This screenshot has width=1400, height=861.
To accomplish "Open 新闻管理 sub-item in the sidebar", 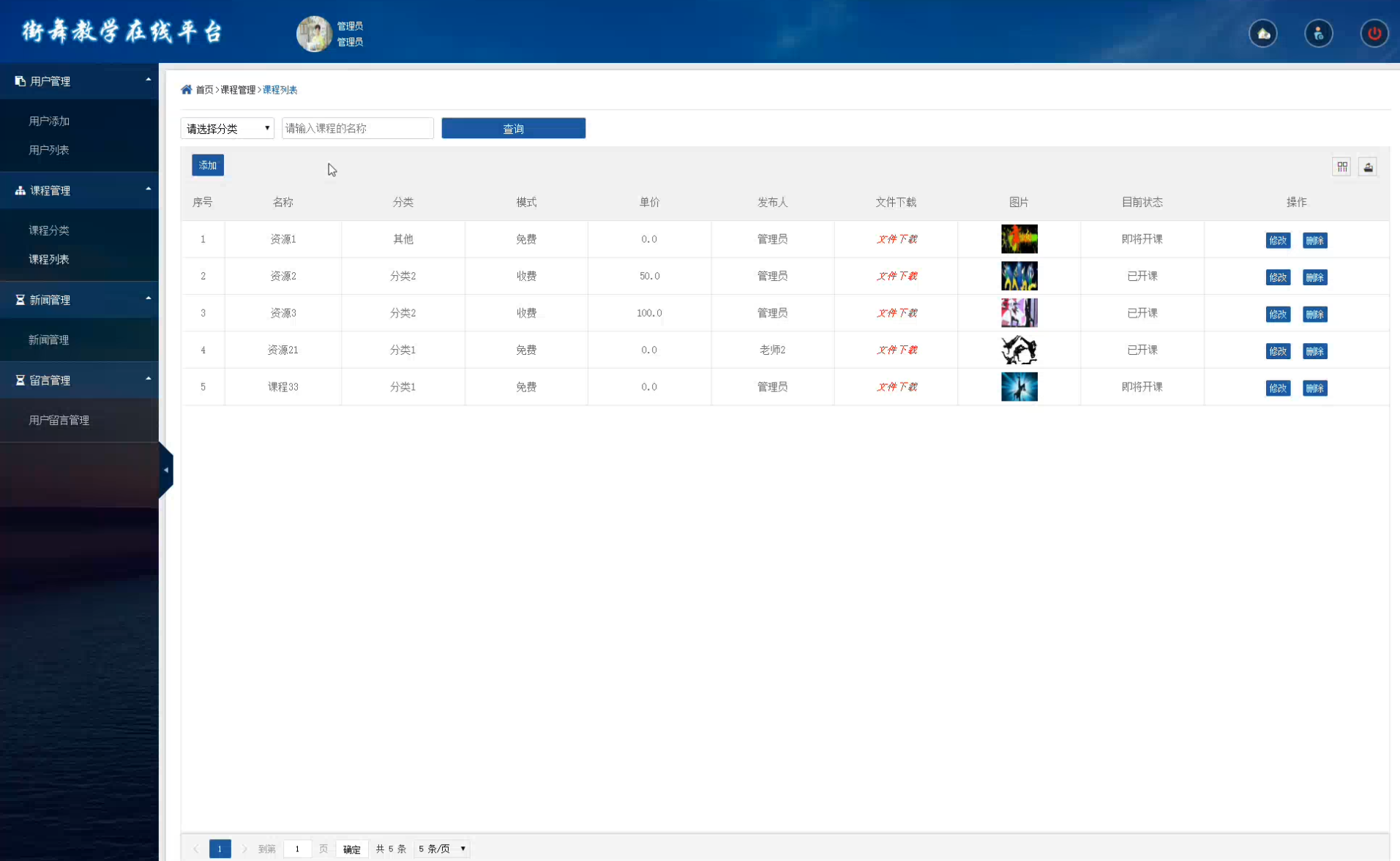I will [49, 339].
